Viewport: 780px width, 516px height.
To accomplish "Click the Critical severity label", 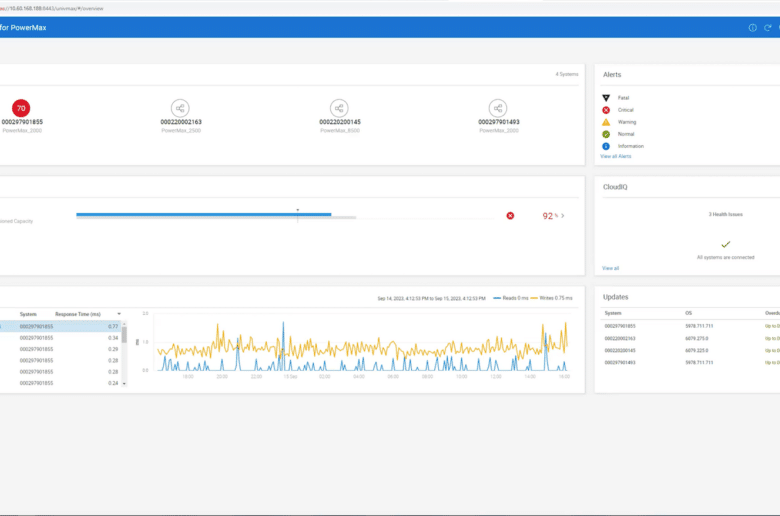I will [x=625, y=110].
